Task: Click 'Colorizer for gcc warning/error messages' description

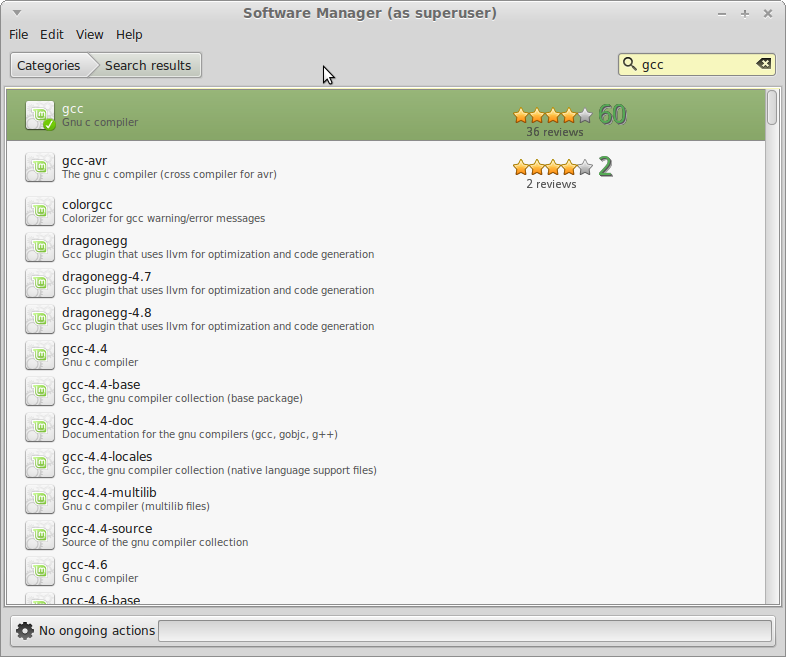Action: [163, 218]
